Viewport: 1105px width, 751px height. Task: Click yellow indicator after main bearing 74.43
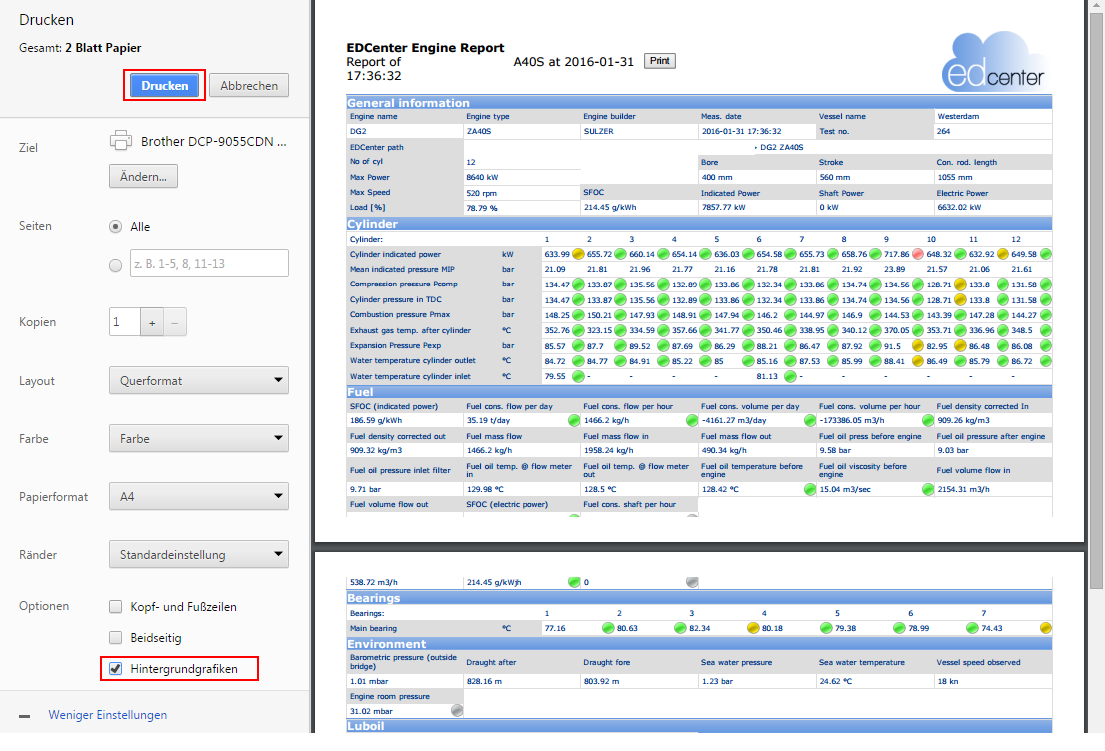point(1045,628)
